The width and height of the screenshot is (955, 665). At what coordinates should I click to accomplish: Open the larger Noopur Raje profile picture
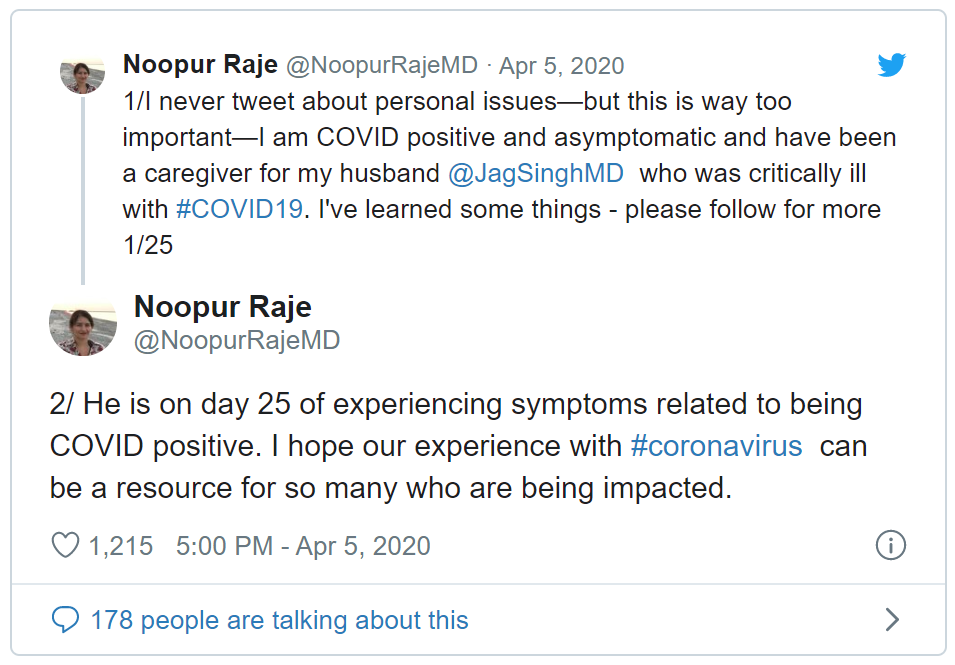coord(83,325)
